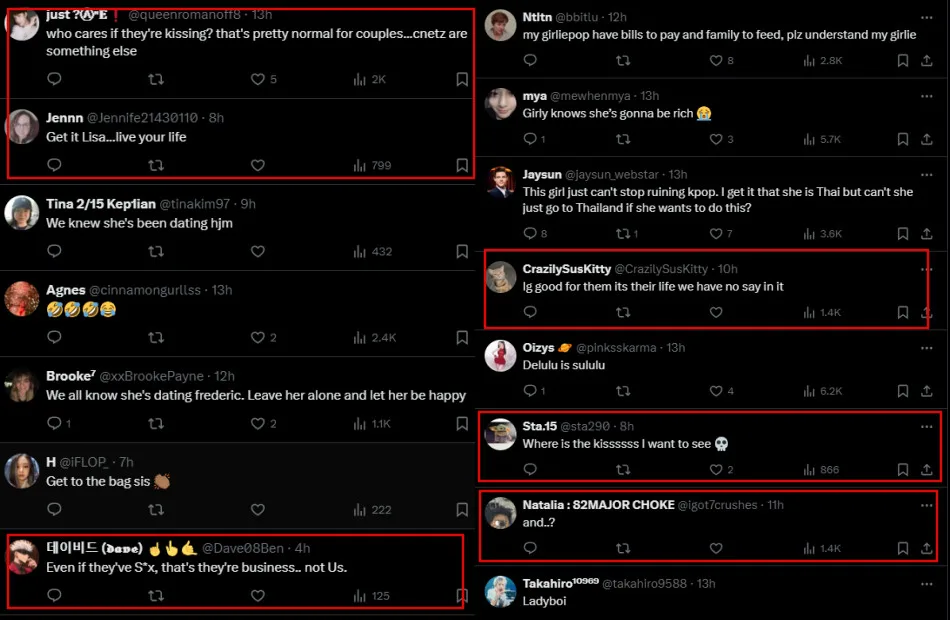Image resolution: width=950 pixels, height=620 pixels.
Task: Click Agnes's profile avatar
Action: coord(22,298)
